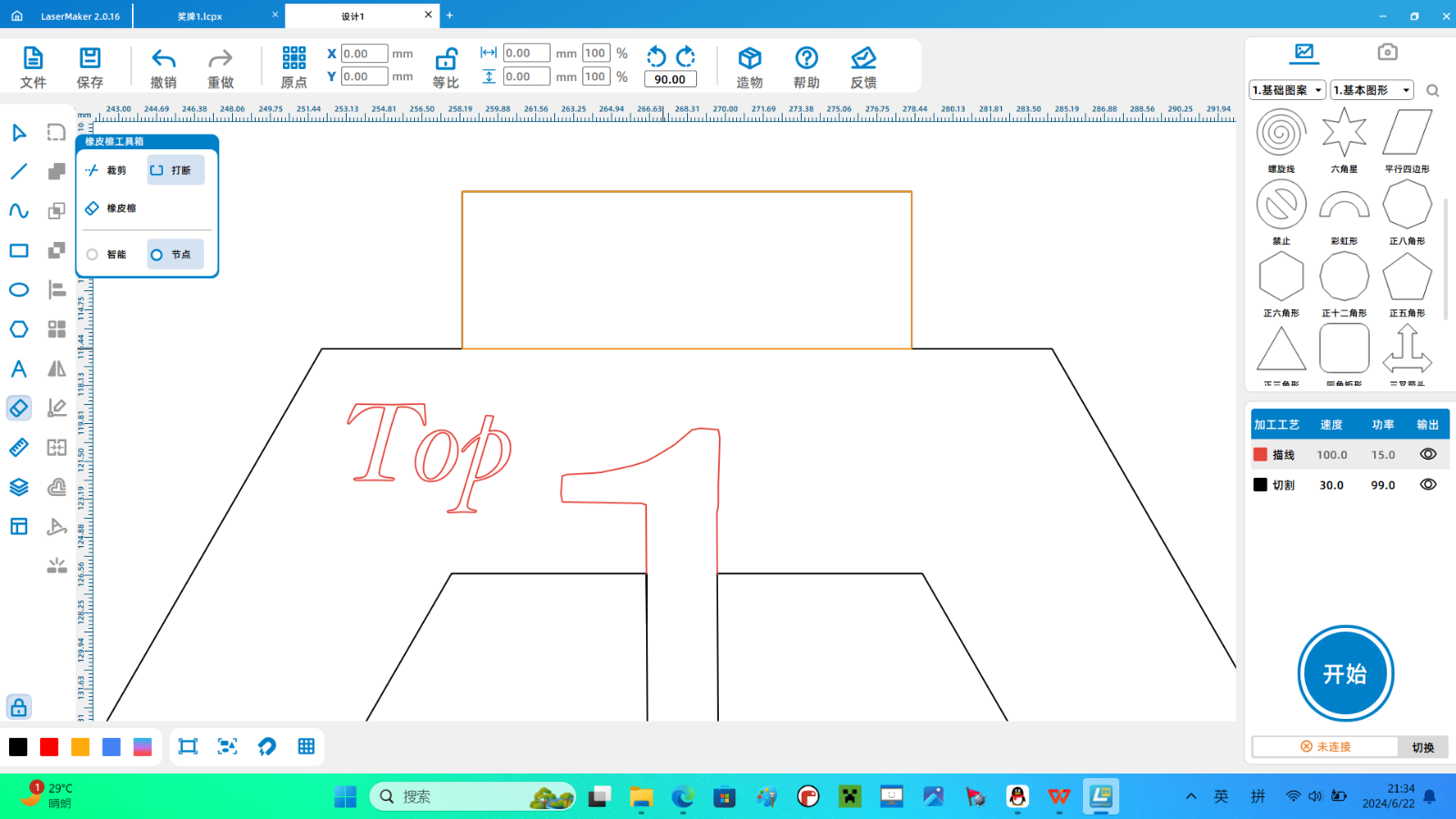This screenshot has width=1456, height=819.
Task: Open the camera panel icon
Action: point(1387,52)
